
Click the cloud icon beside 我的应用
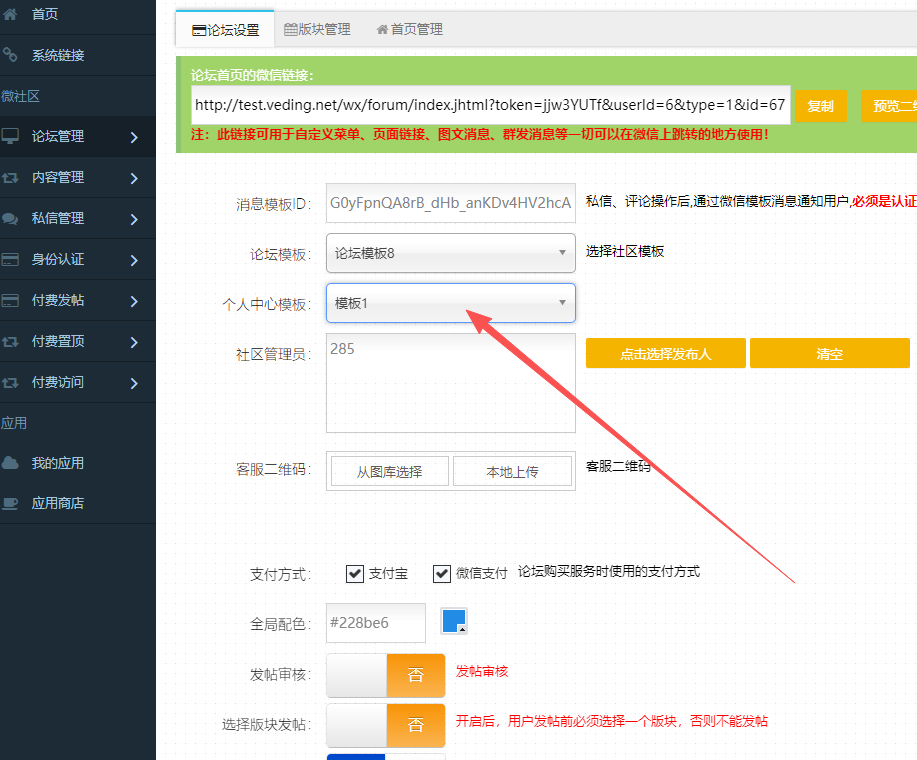pyautogui.click(x=11, y=463)
